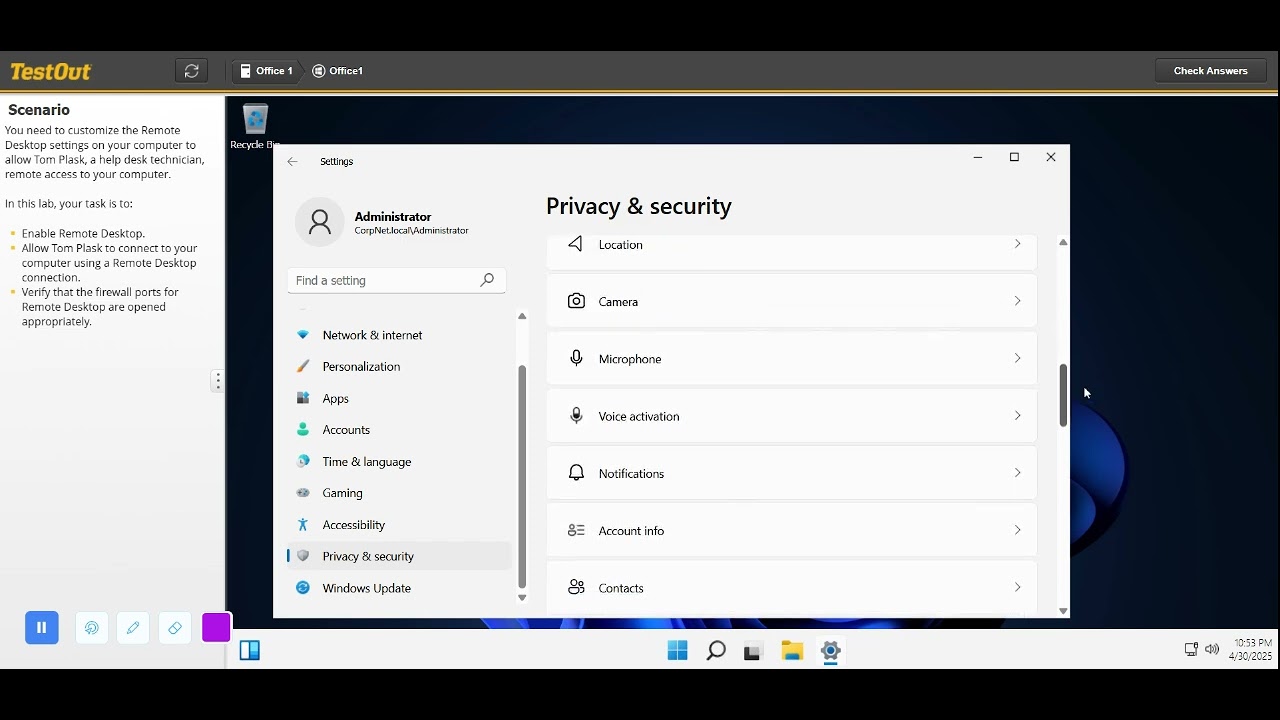The width and height of the screenshot is (1280, 720).
Task: Click the Widgets icon on taskbar left
Action: pyautogui.click(x=250, y=651)
